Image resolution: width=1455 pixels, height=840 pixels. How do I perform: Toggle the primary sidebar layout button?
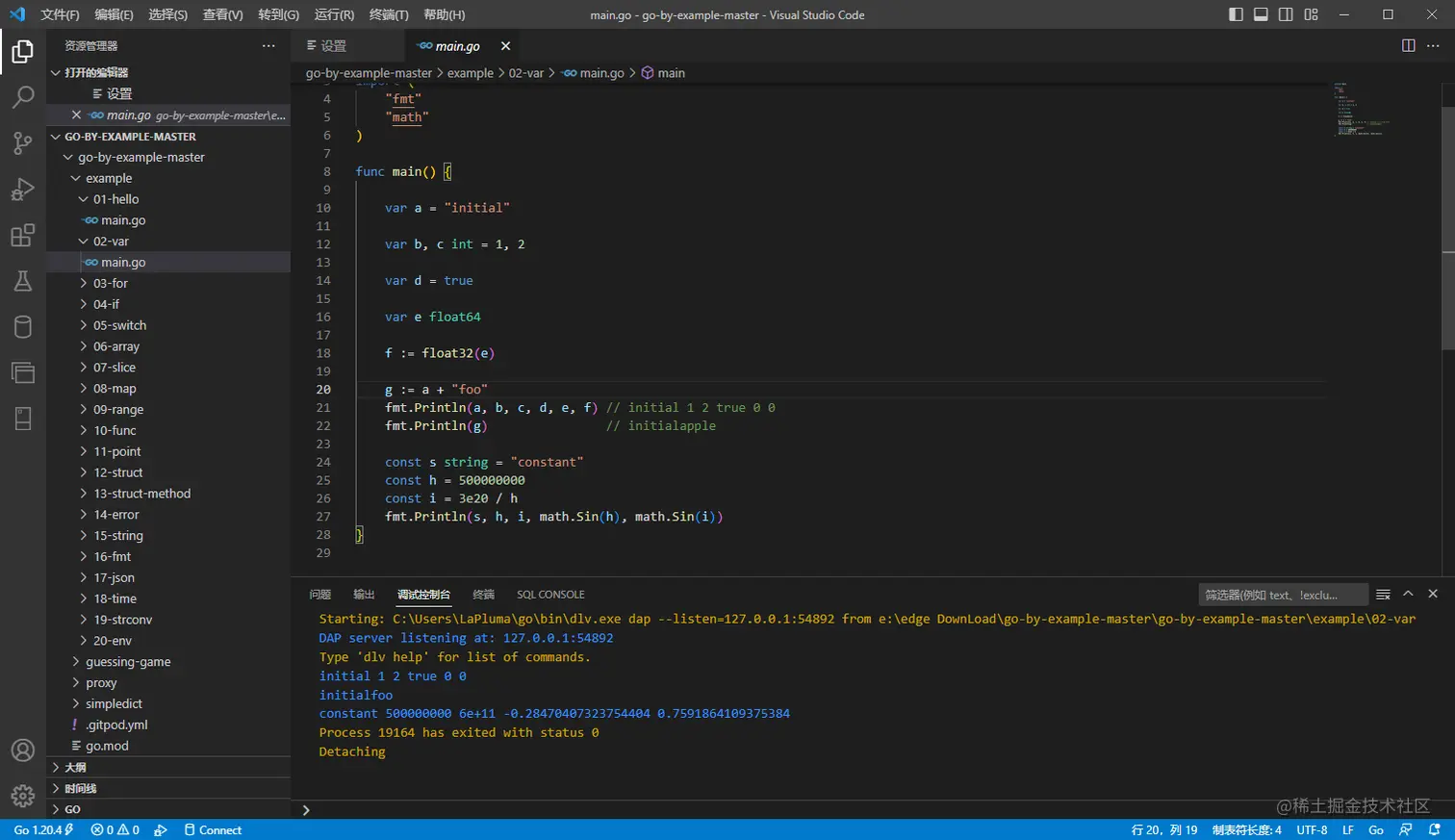[1236, 14]
